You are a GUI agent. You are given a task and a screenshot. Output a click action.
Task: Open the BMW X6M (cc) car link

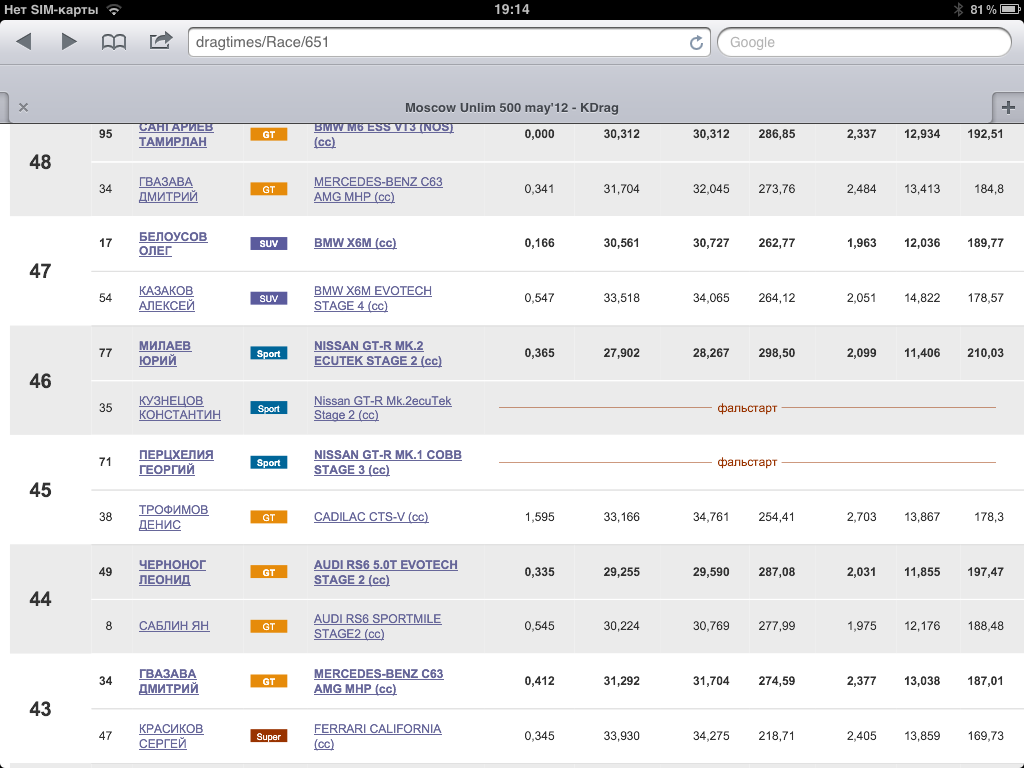[x=355, y=243]
